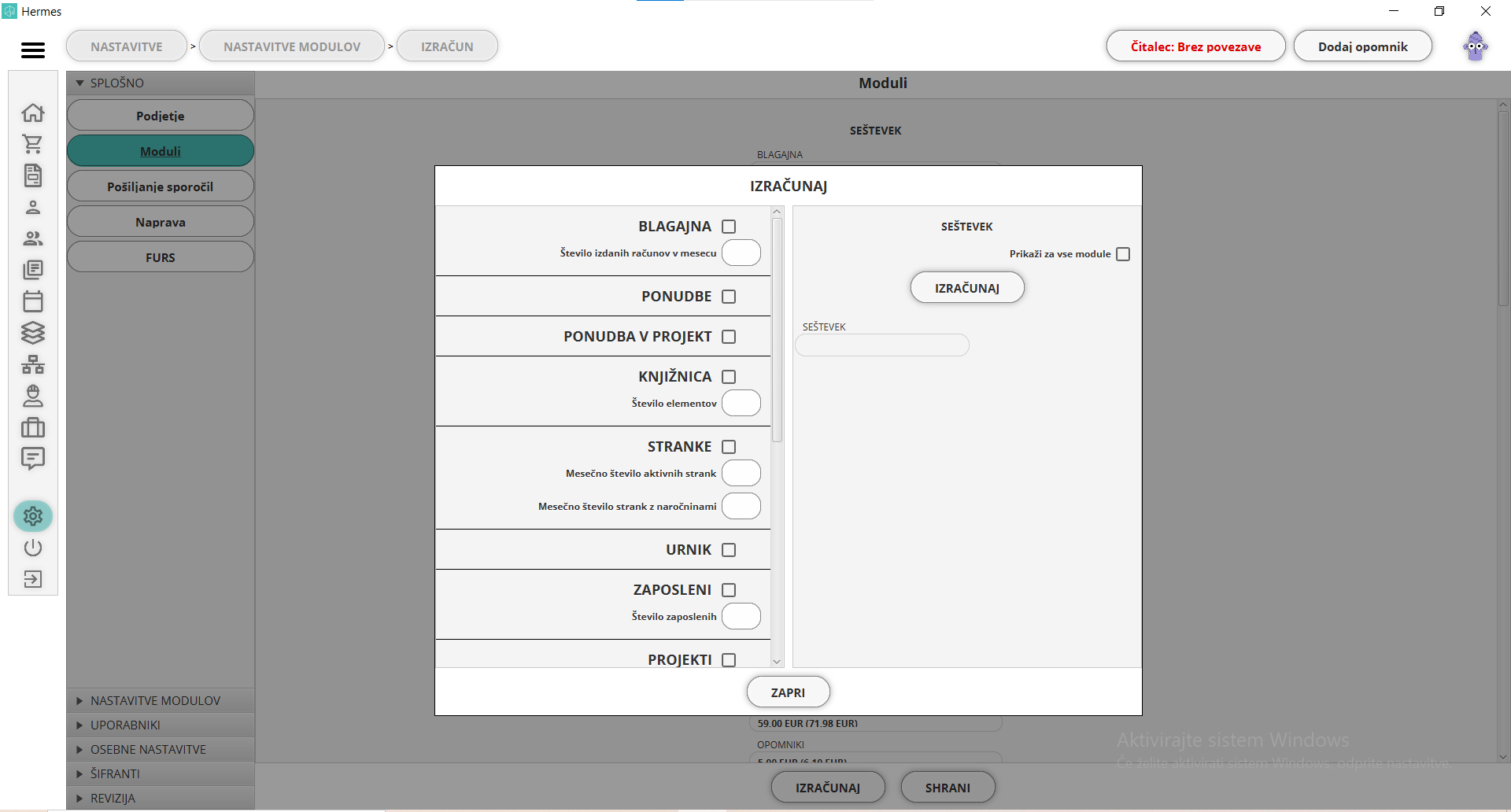Open the document icon in sidebar
The height and width of the screenshot is (812, 1511).
[33, 175]
